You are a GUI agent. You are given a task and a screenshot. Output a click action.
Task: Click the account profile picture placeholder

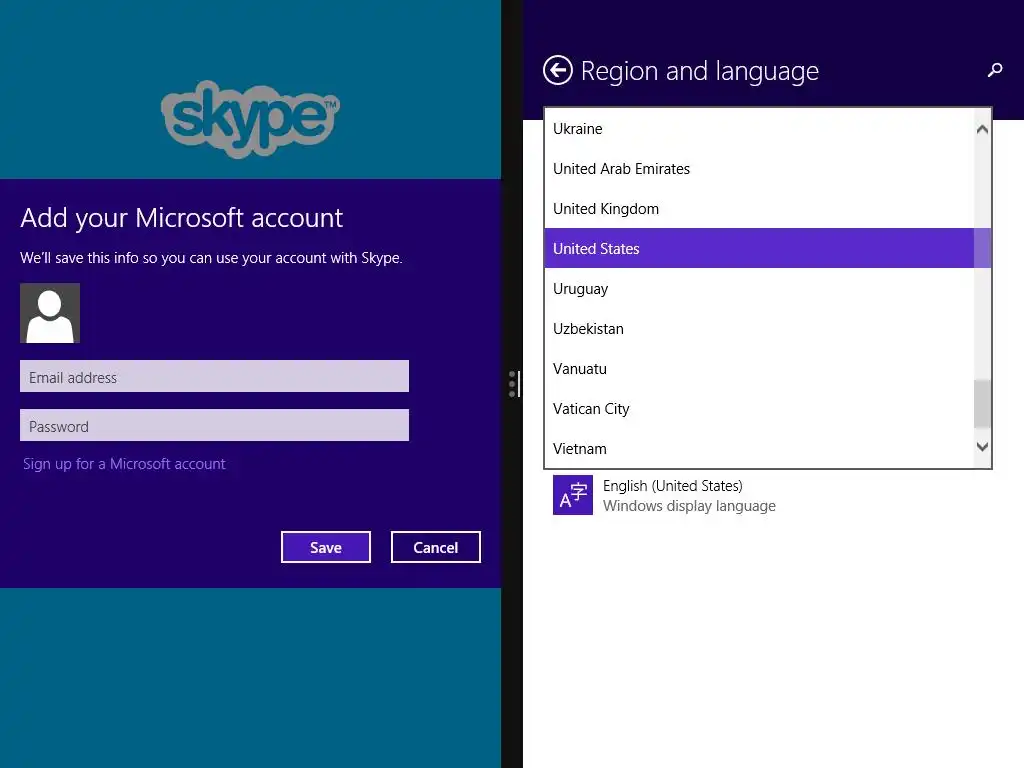coord(50,313)
